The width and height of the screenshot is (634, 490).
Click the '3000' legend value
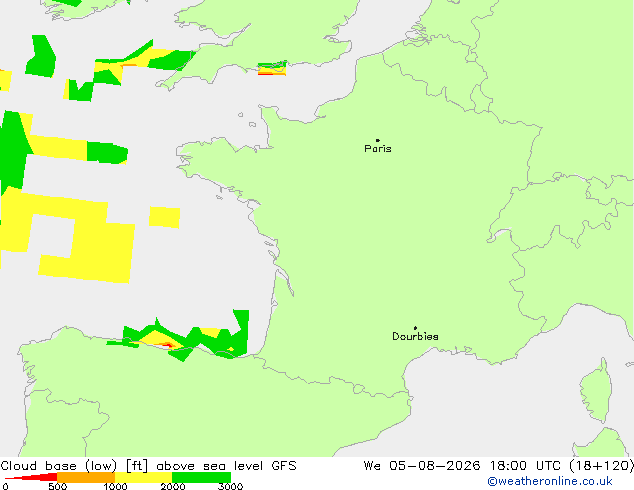pos(230,486)
